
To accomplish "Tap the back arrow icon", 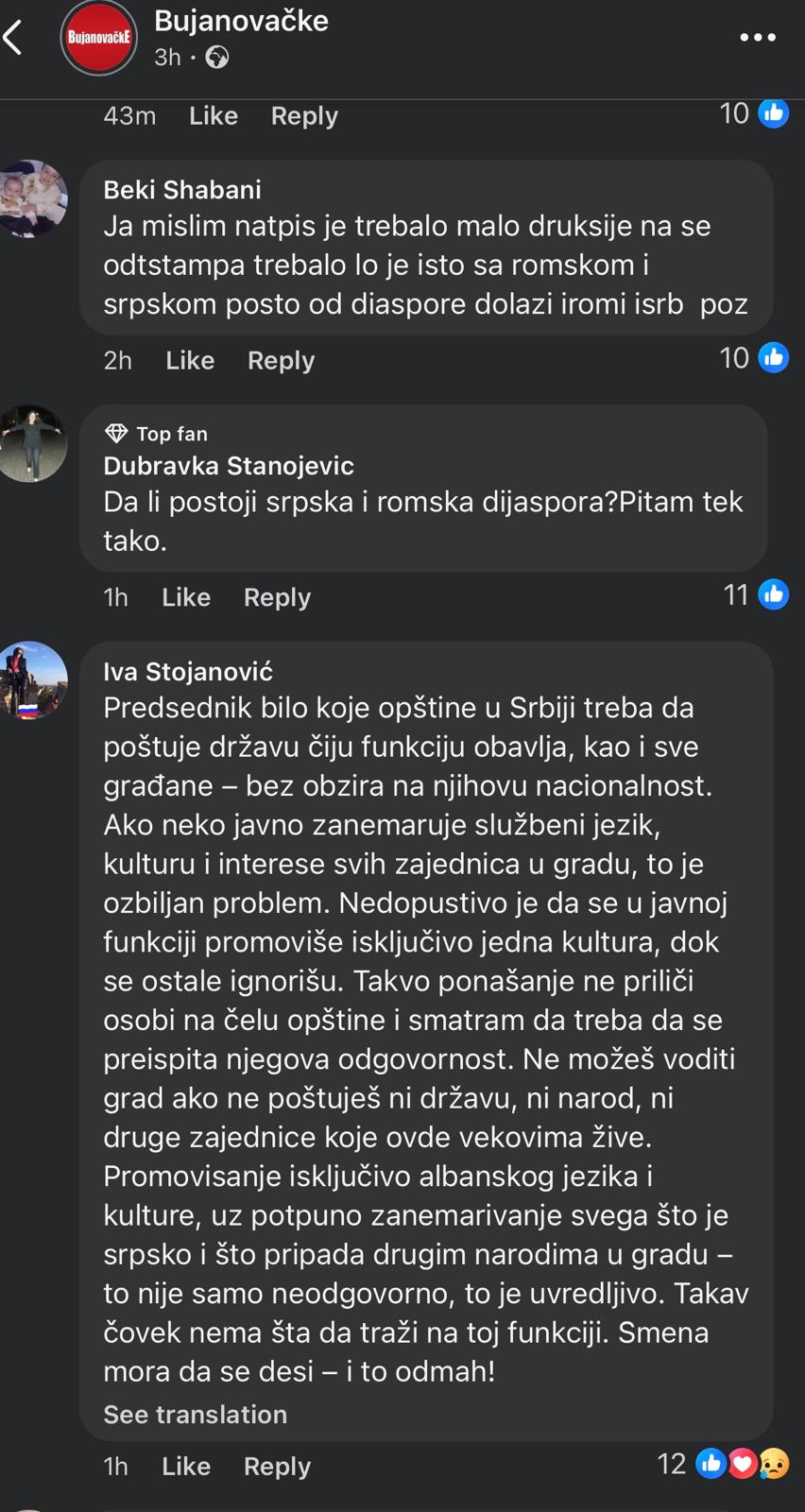I will point(13,39).
